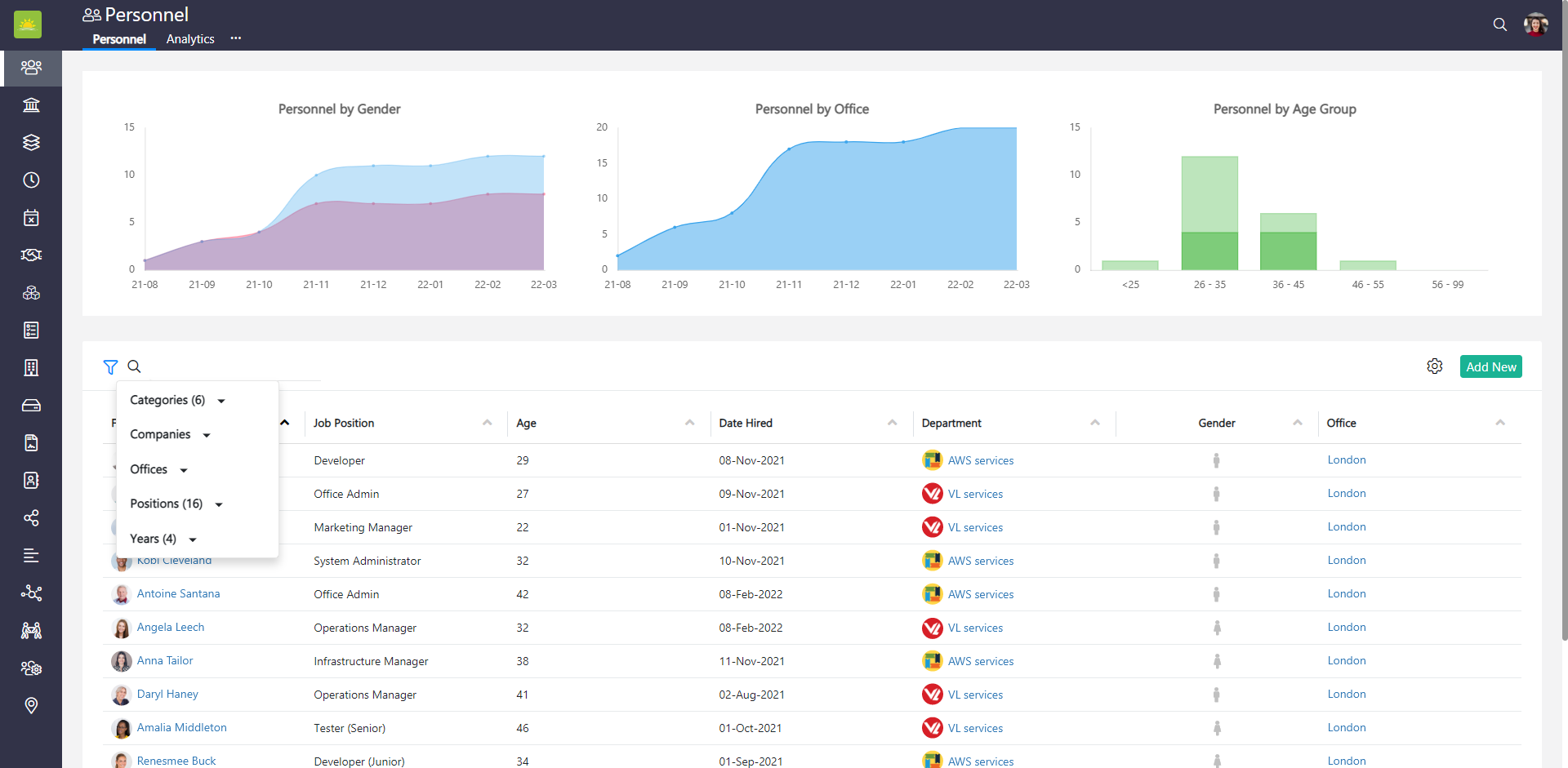Toggle sorting on the Gender column
The height and width of the screenshot is (768, 1568).
(x=1298, y=424)
